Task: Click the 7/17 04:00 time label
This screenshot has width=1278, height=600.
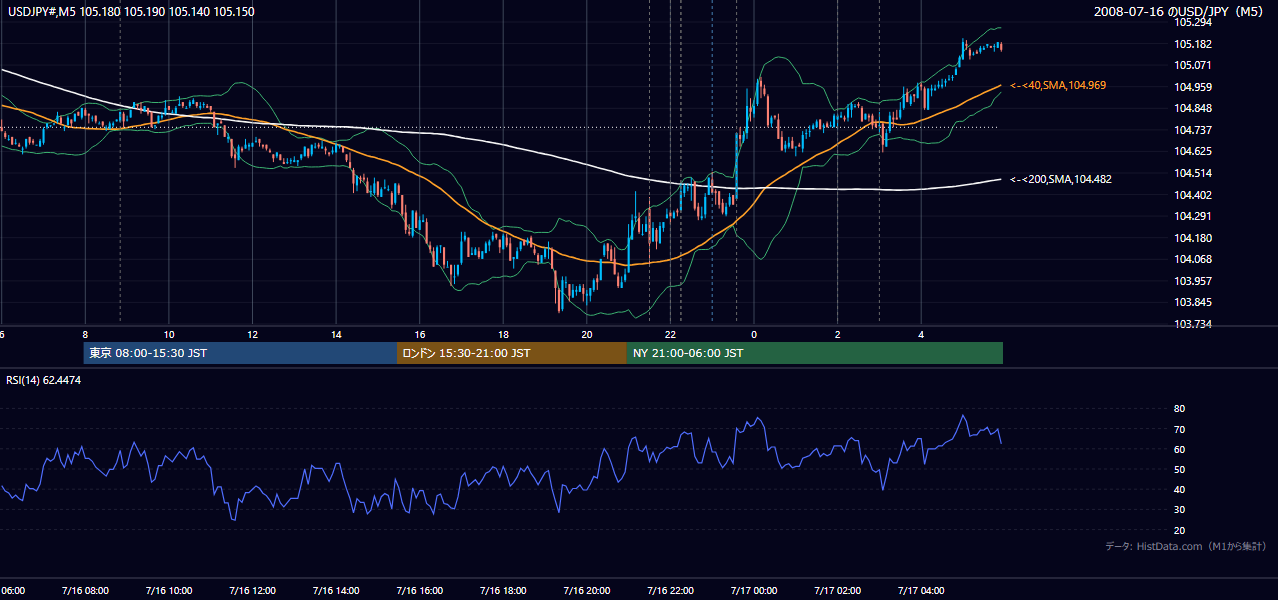Action: click(920, 591)
